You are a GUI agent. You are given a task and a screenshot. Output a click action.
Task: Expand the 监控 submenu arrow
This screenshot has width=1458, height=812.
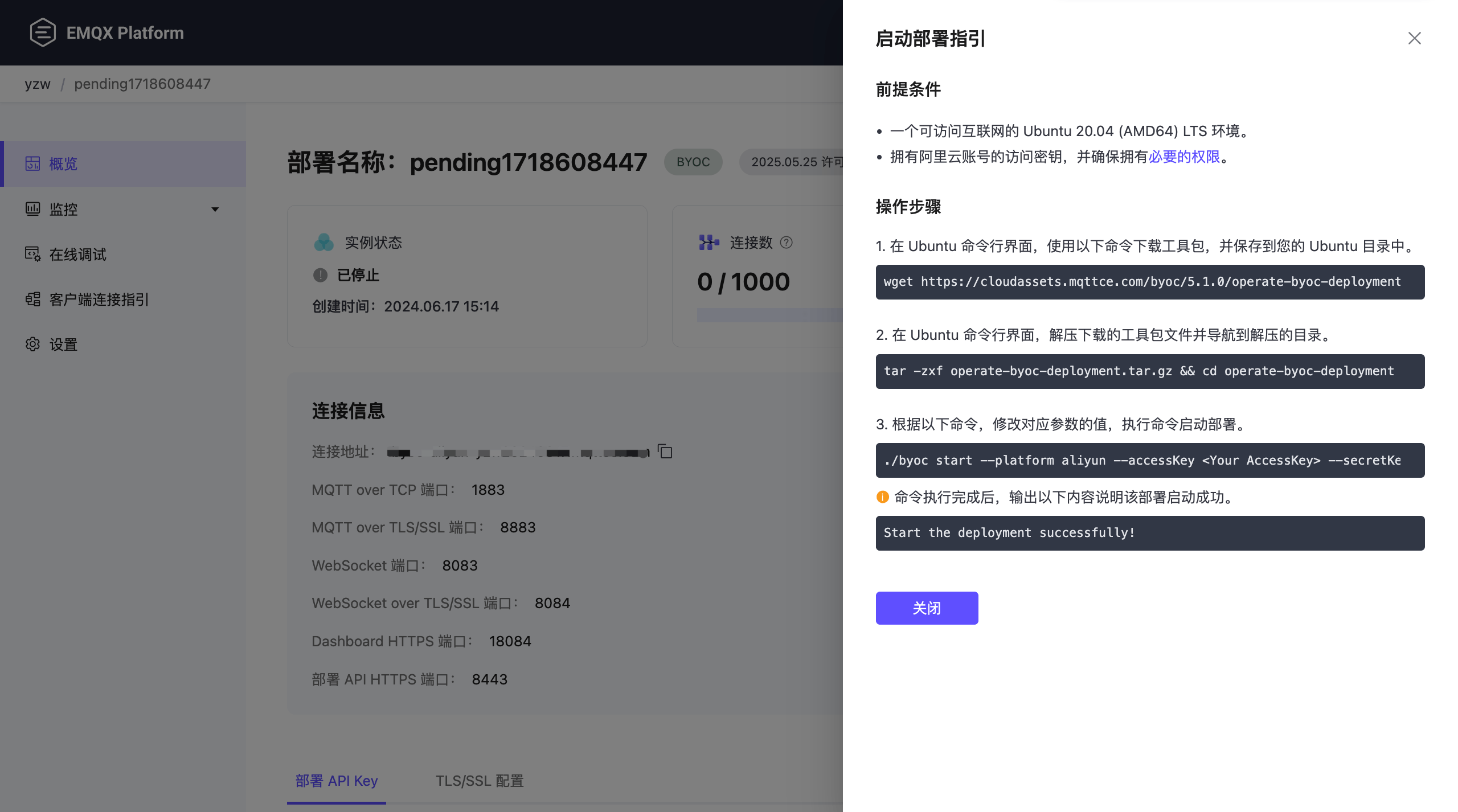(215, 210)
